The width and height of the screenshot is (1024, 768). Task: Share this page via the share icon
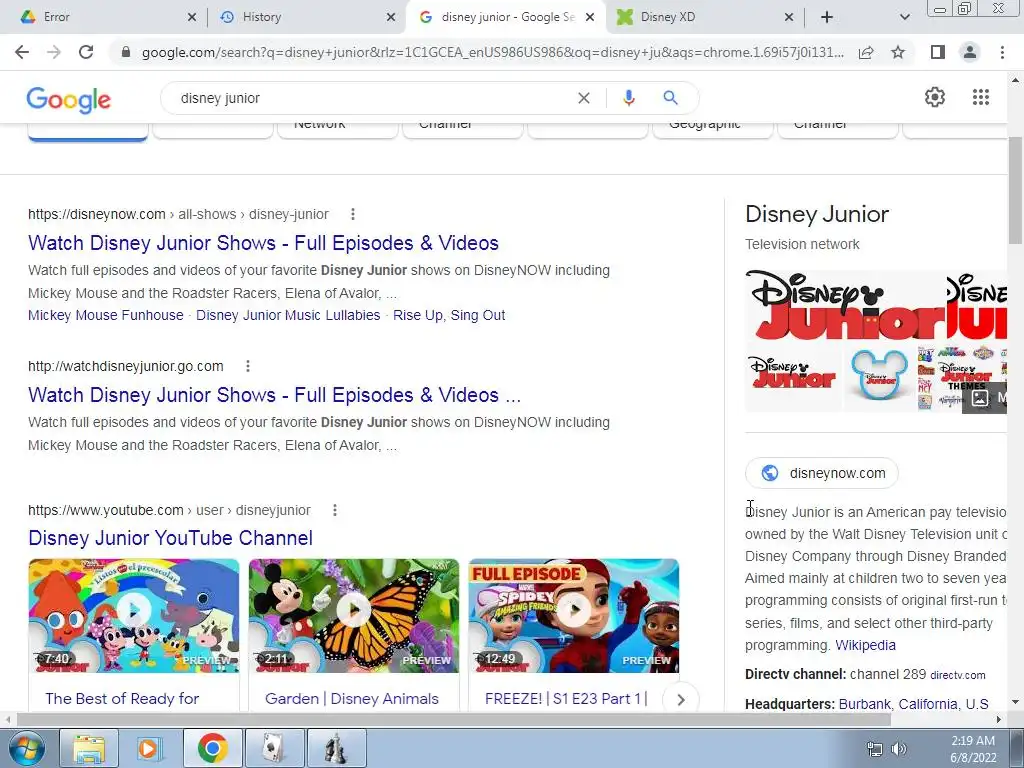[866, 52]
